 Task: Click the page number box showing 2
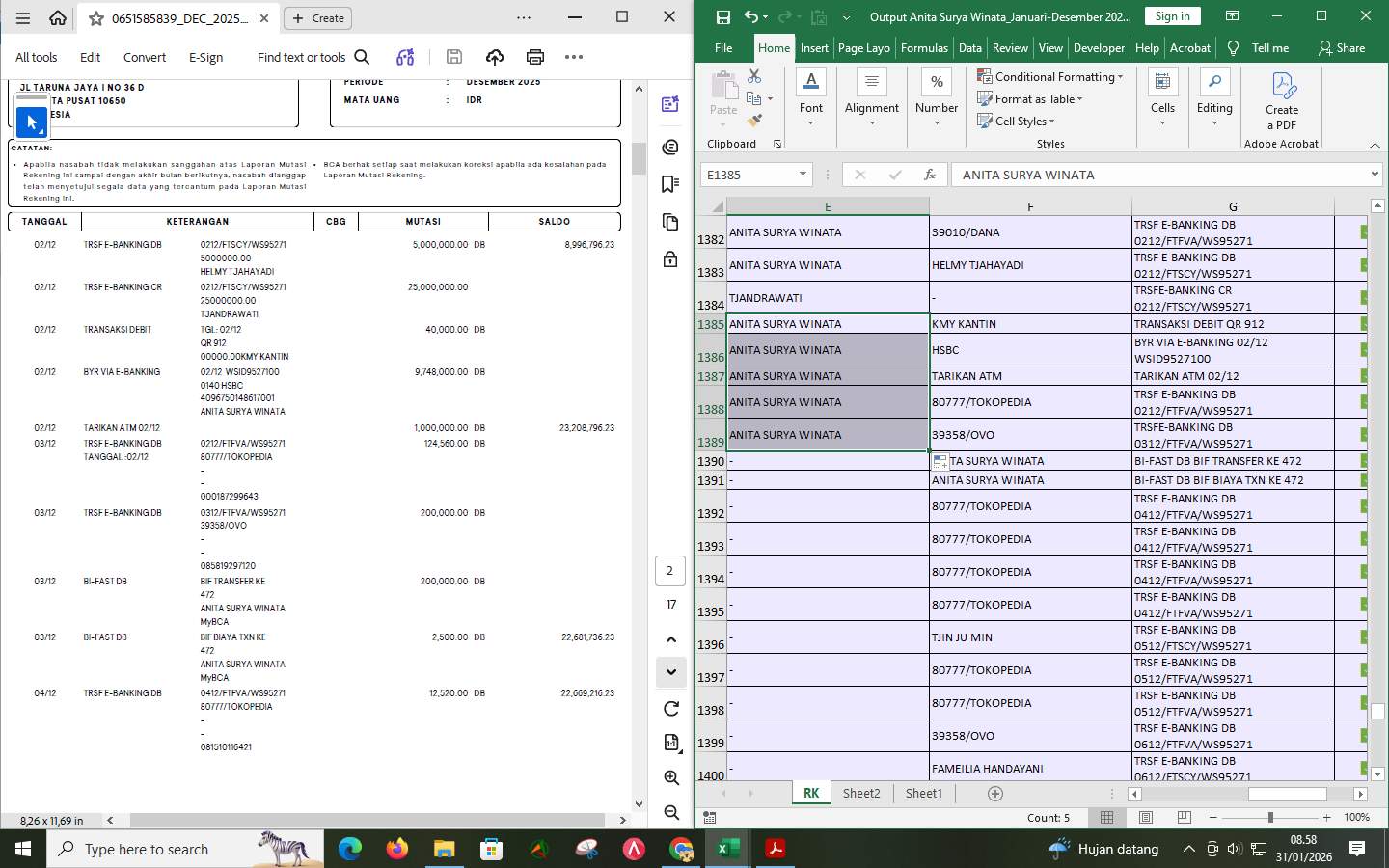[669, 571]
